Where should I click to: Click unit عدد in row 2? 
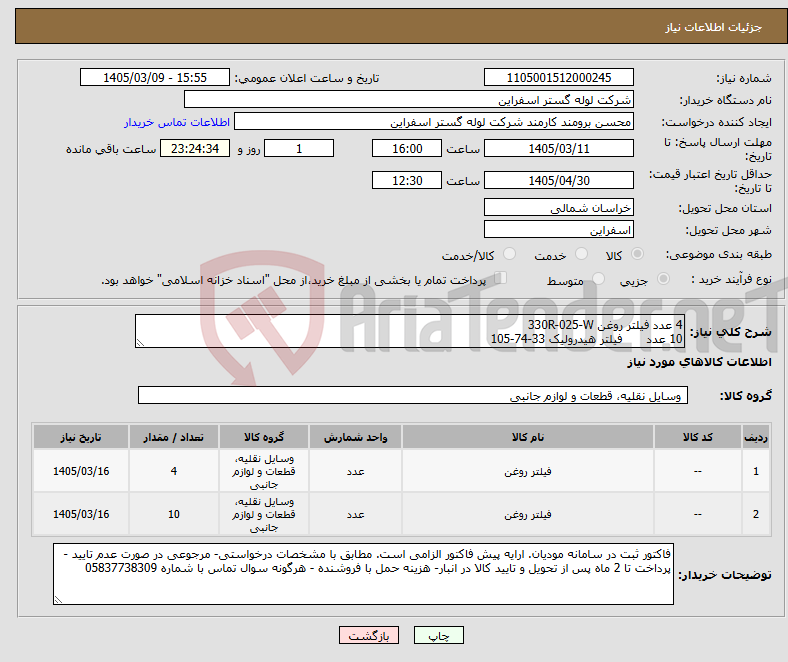pyautogui.click(x=355, y=514)
